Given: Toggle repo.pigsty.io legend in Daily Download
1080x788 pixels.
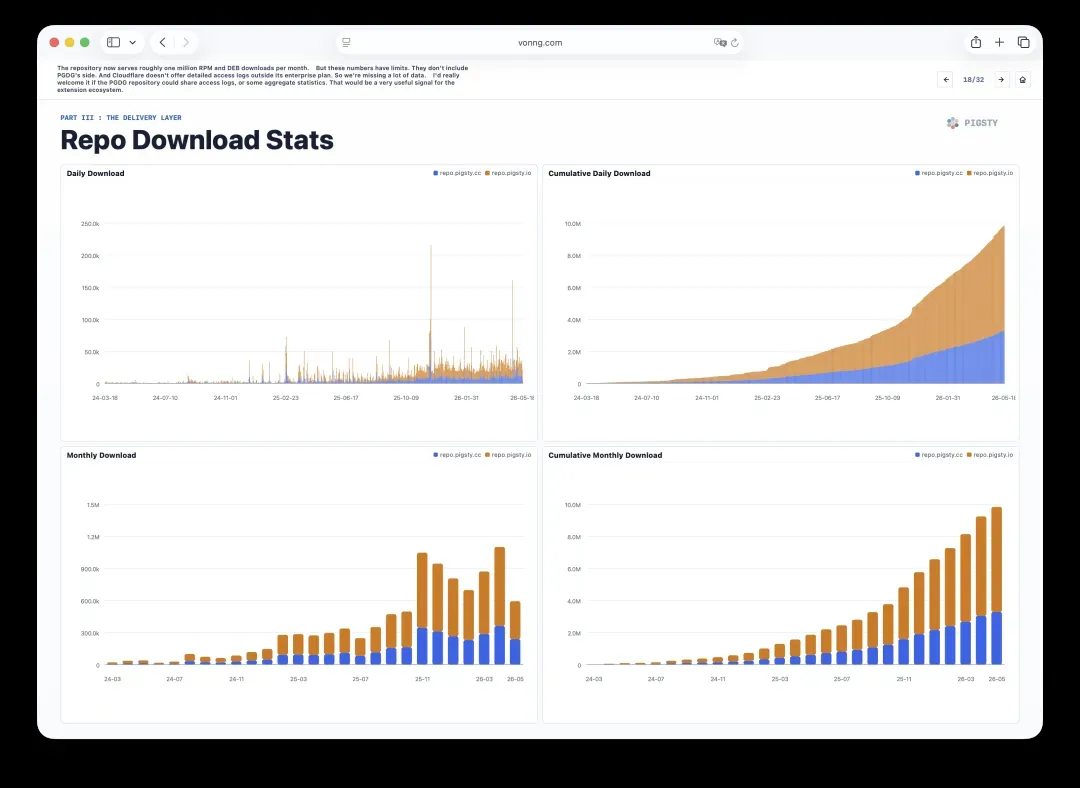Looking at the screenshot, I should [x=508, y=173].
